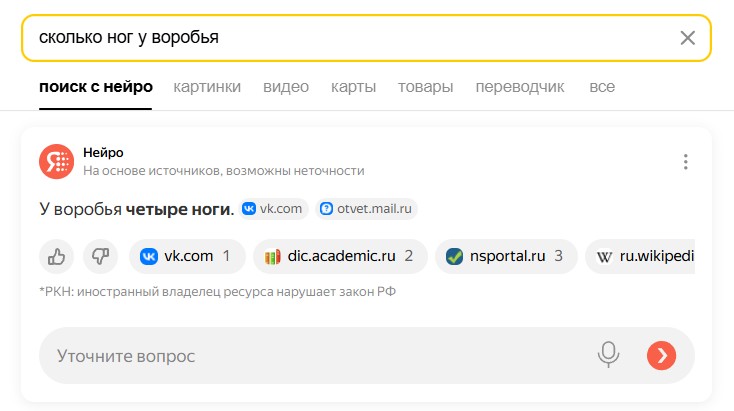Open source 2 dic.academic.ru chip
Viewport: 734px width, 411px height.
(340, 256)
